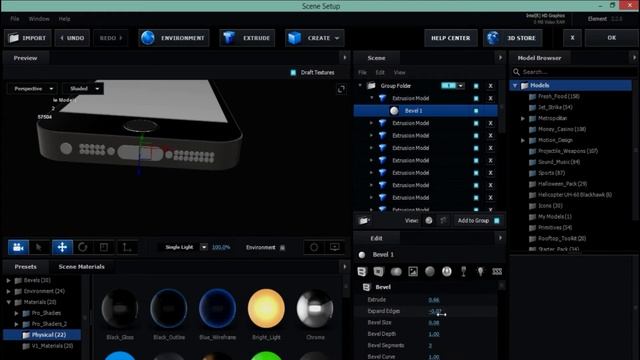Screen dimensions: 640x360
Task: Click the Group Folder's folder icon
Action: [x=371, y=86]
